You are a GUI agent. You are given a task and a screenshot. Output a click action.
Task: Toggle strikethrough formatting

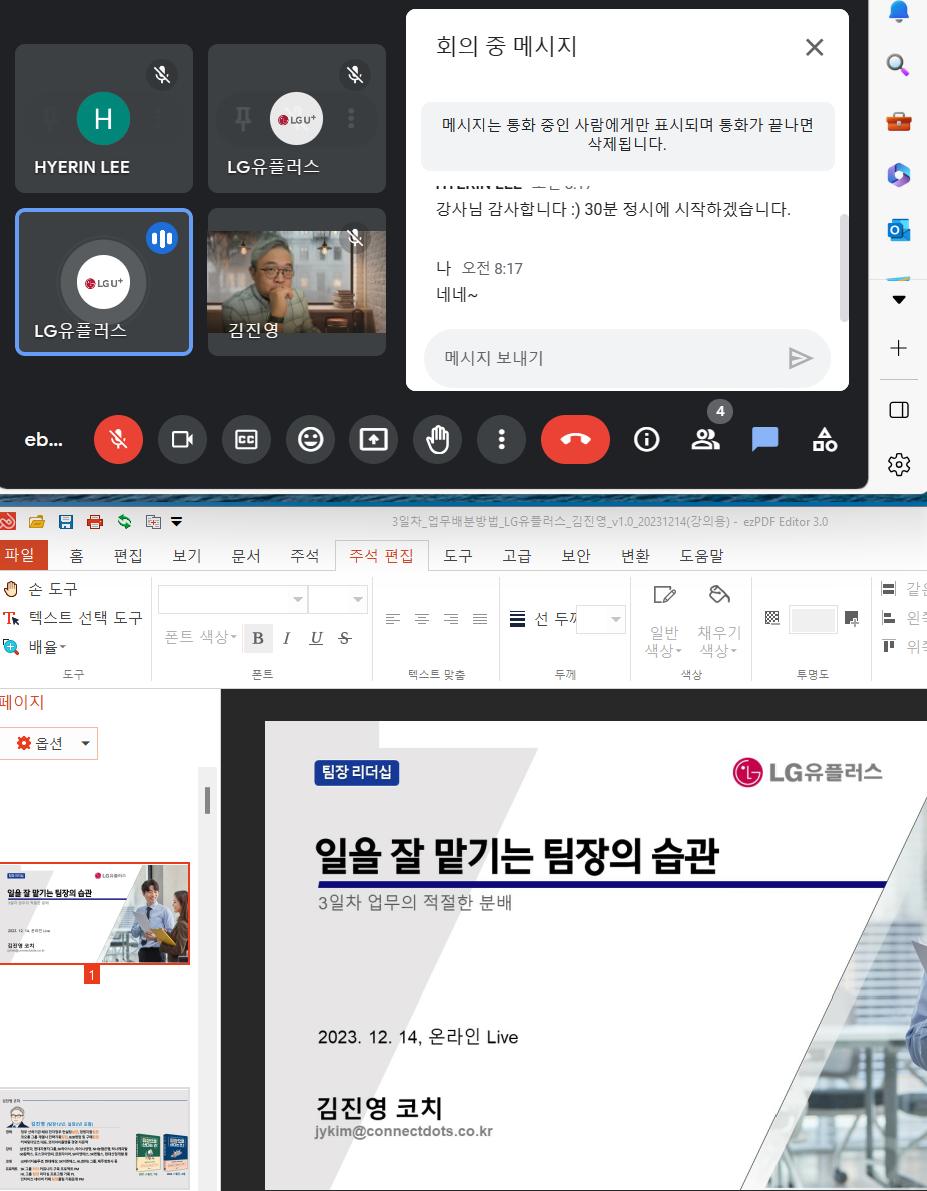[344, 638]
